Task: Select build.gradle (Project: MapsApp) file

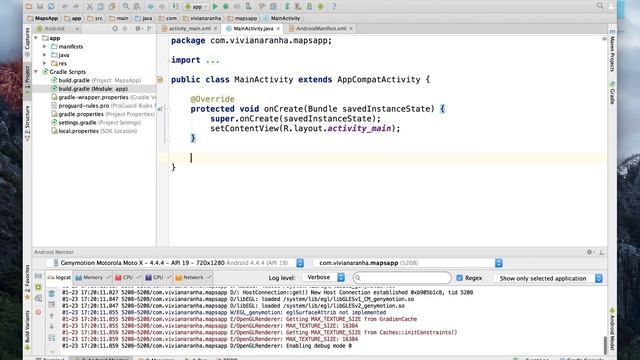Action: (96, 80)
